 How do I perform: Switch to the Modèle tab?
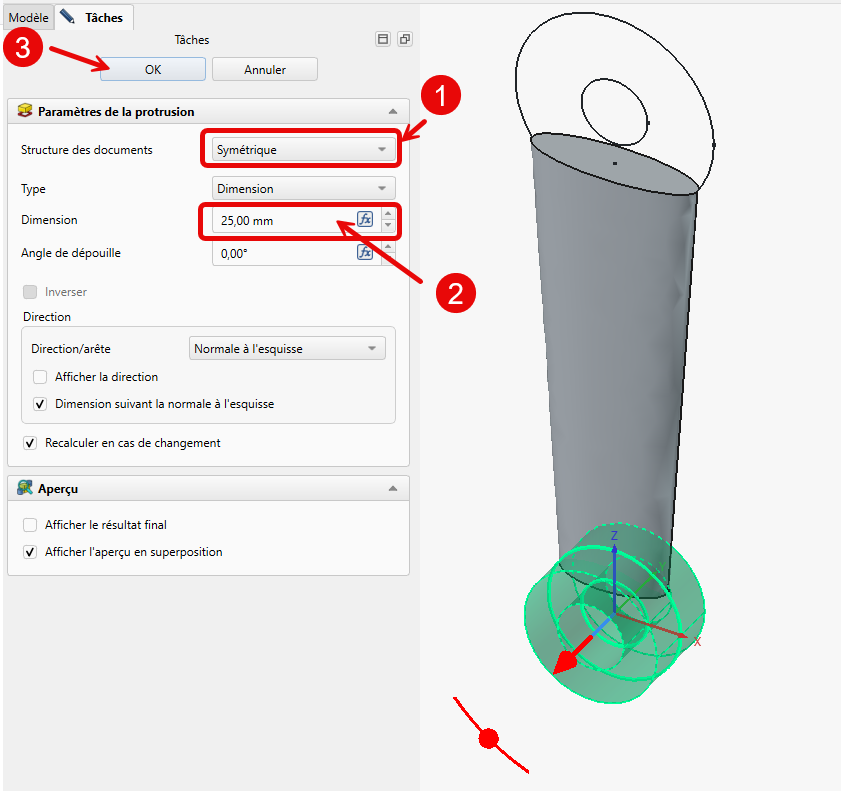click(x=28, y=17)
